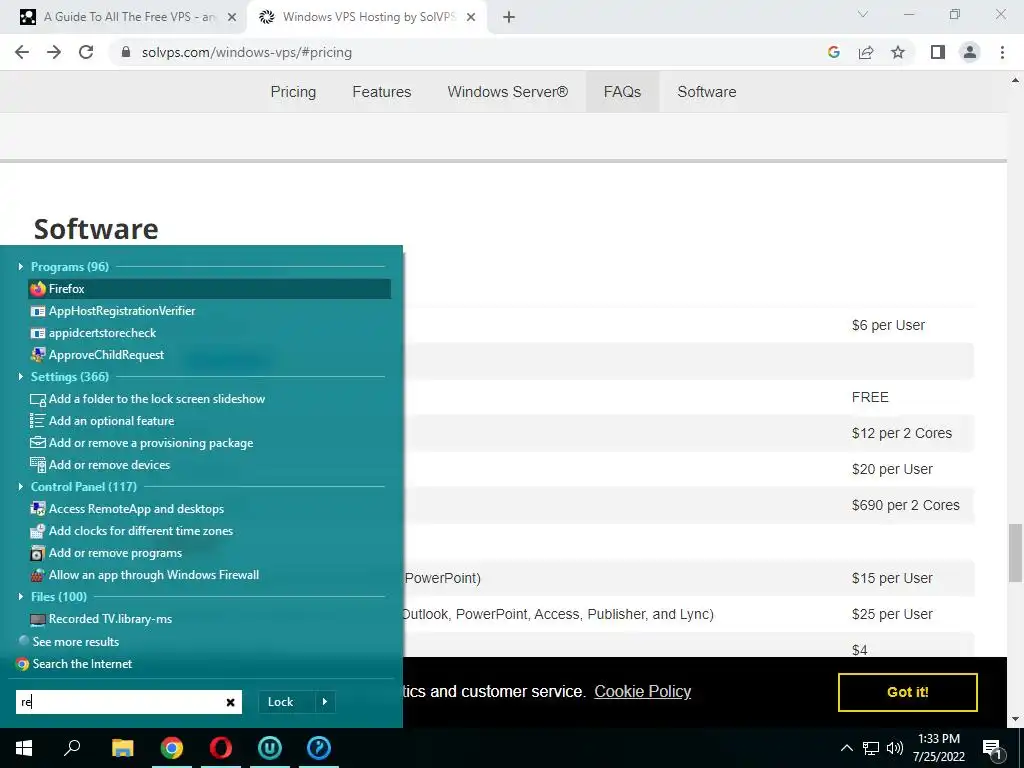
Task: Open the Chrome profile avatar
Action: point(970,52)
